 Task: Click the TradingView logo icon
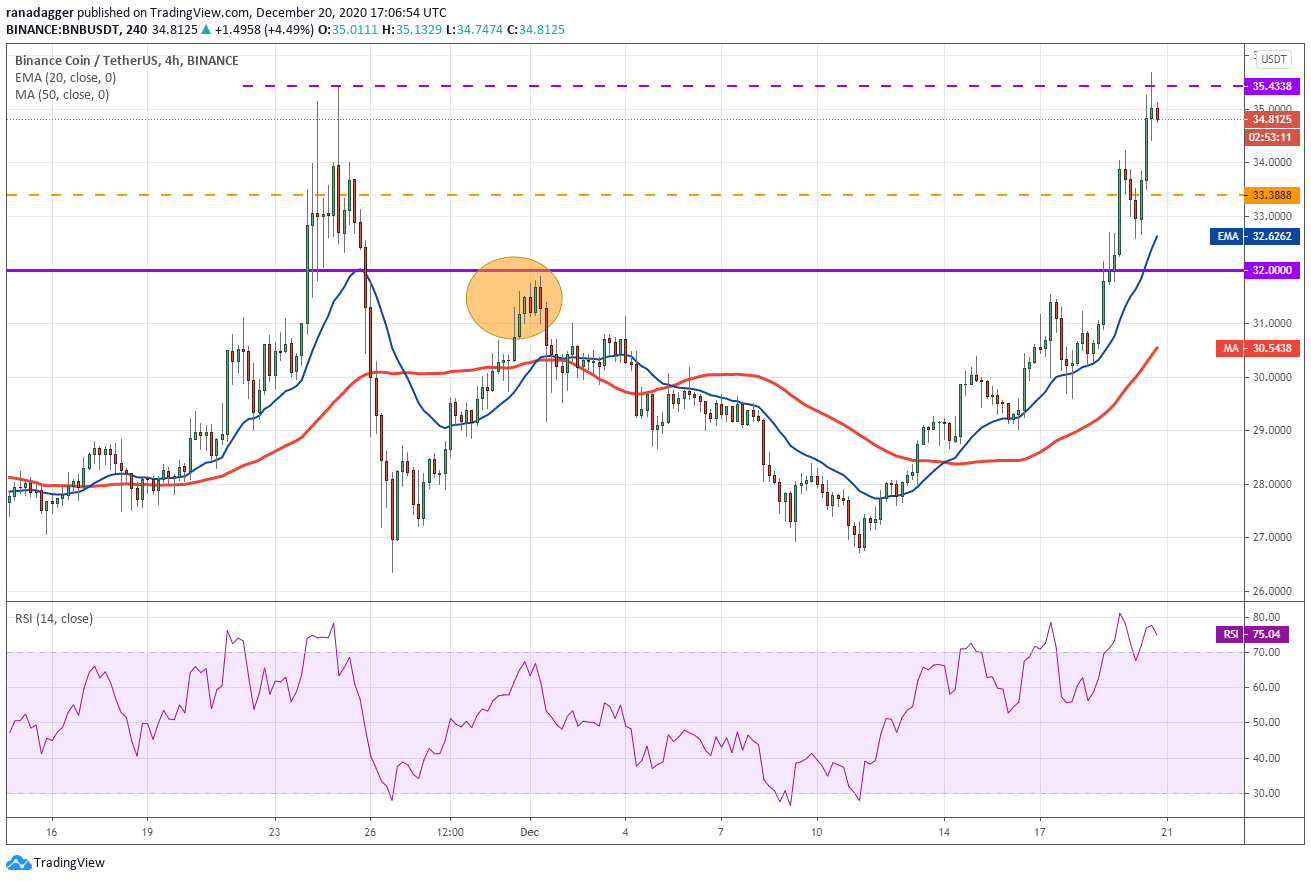(18, 862)
